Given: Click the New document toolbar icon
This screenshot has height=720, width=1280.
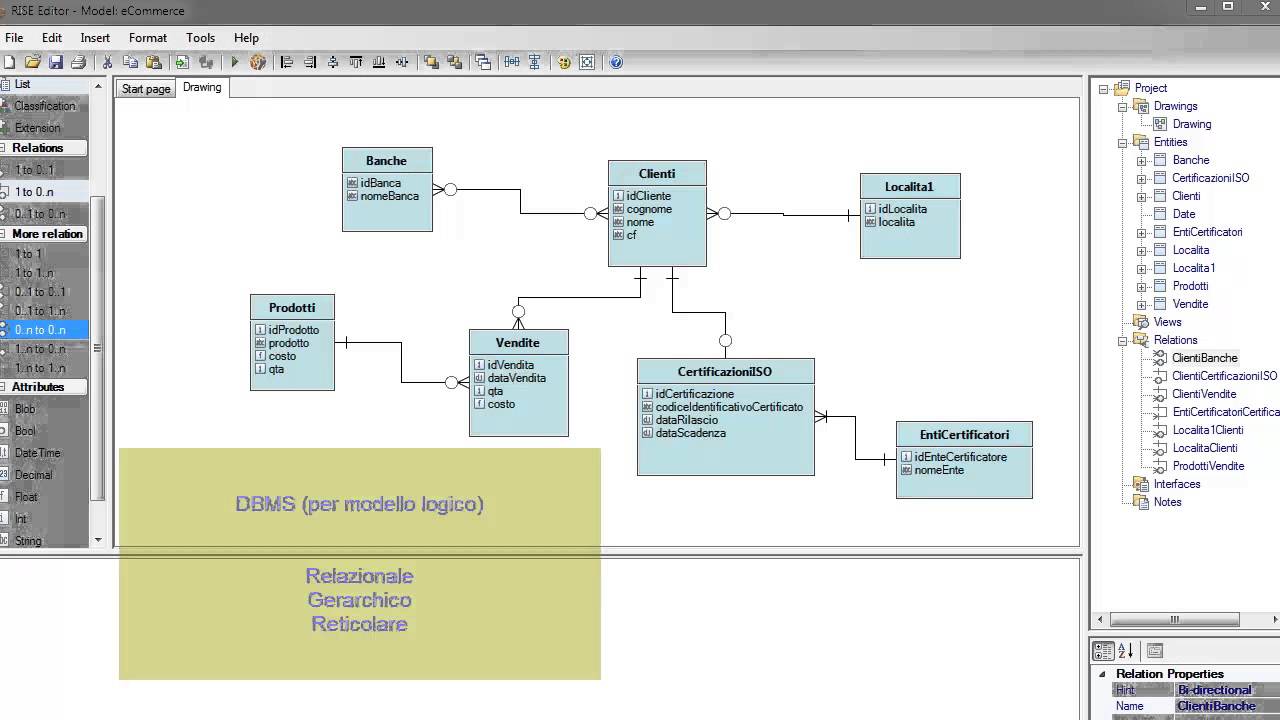Looking at the screenshot, I should 9,62.
